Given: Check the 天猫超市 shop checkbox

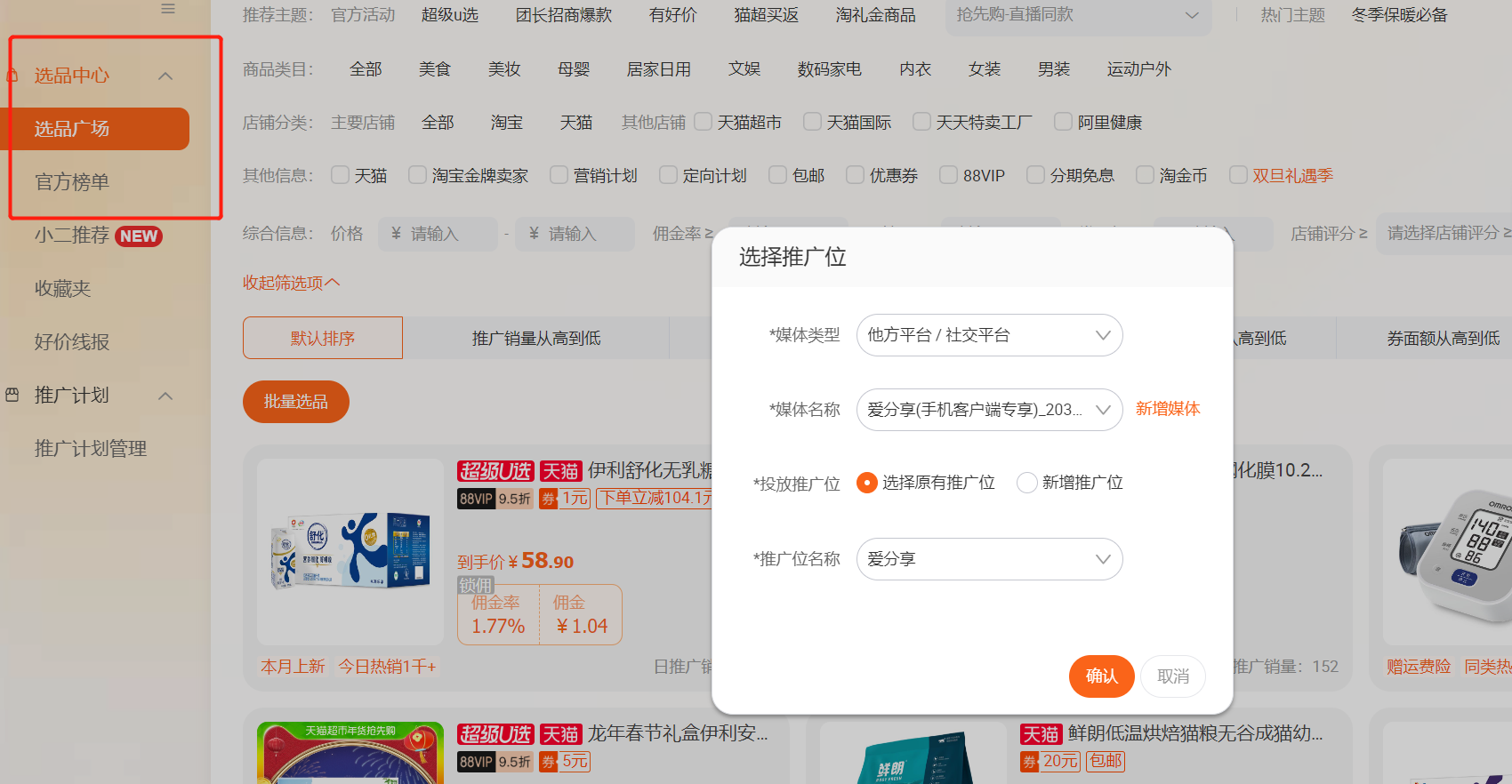Looking at the screenshot, I should click(703, 122).
